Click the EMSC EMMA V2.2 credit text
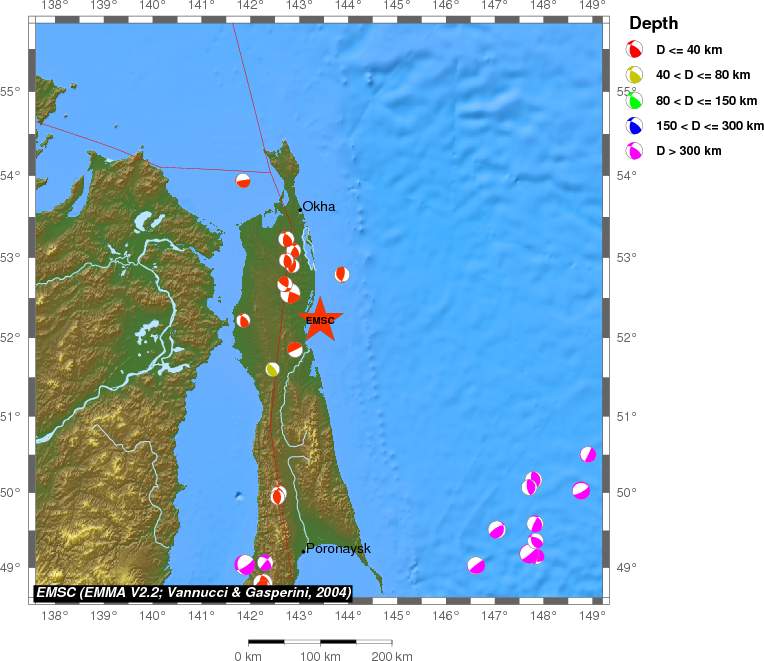764x661 pixels. click(x=193, y=593)
